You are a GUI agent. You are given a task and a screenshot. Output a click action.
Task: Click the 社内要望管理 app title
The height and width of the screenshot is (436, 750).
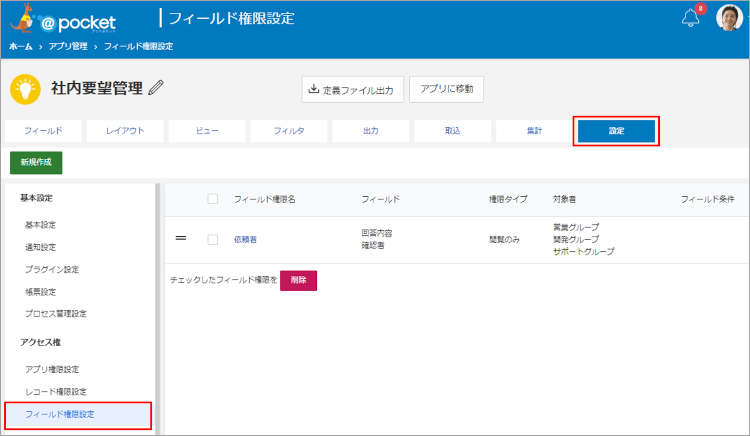tap(97, 88)
